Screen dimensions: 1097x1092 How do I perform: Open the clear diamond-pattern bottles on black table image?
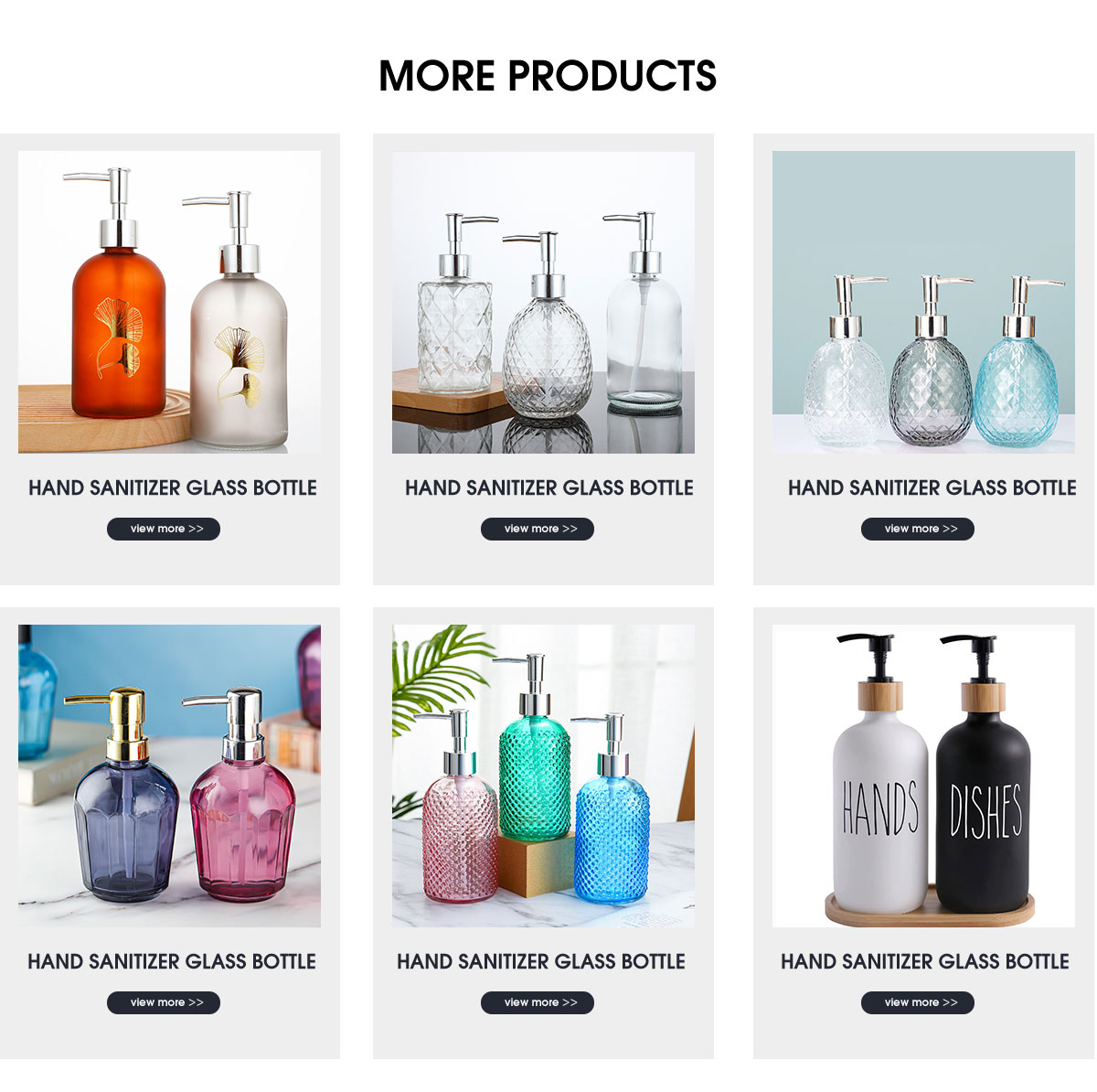543,302
